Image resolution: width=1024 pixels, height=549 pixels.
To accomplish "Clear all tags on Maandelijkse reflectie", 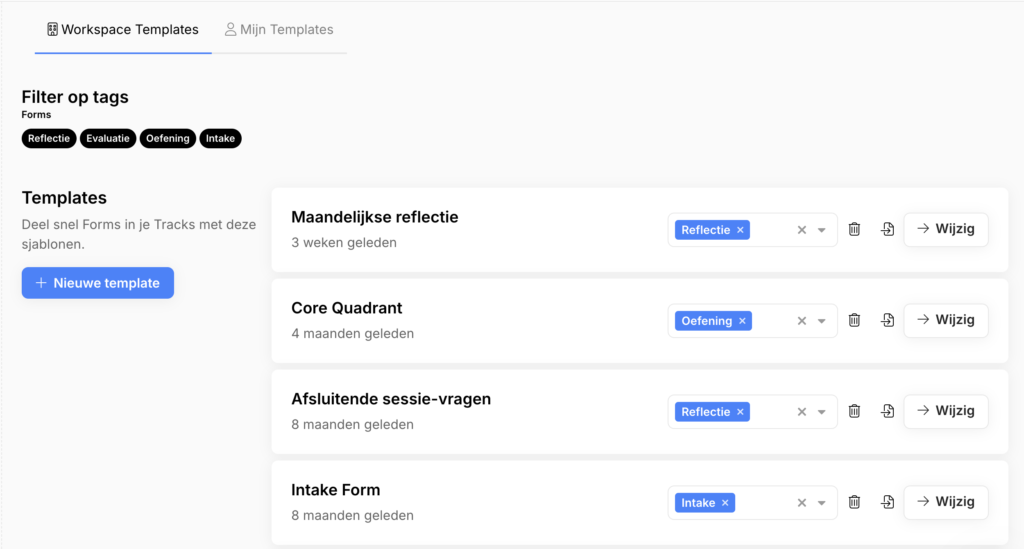I will (x=801, y=230).
